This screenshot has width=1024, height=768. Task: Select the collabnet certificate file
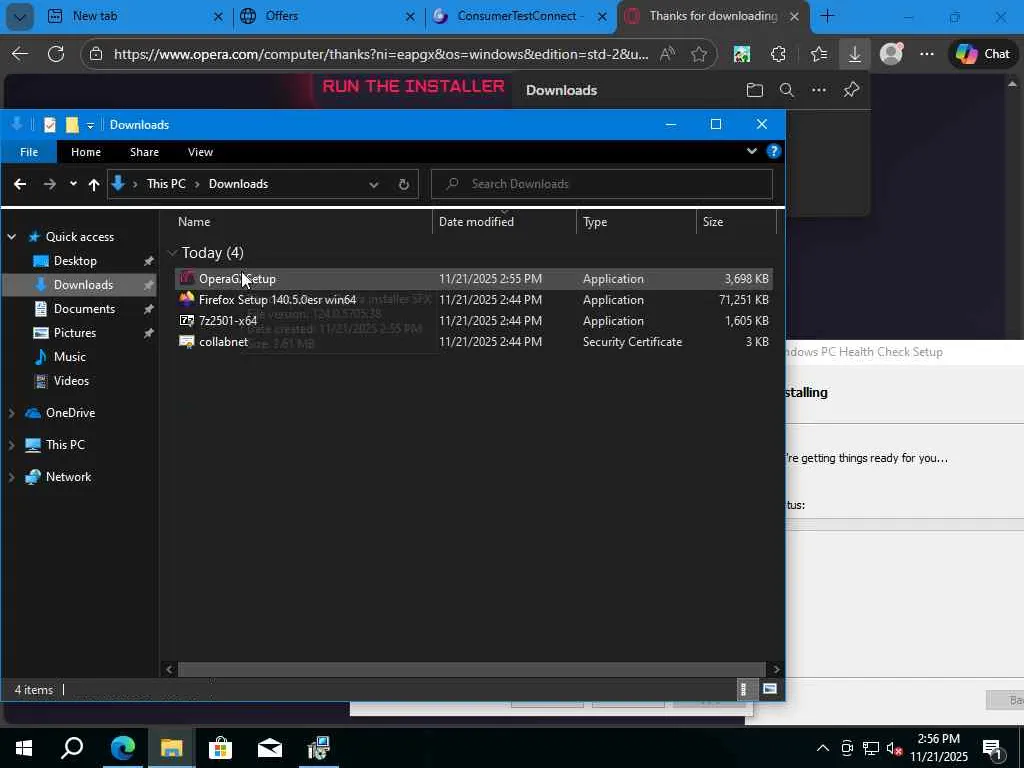click(x=473, y=342)
